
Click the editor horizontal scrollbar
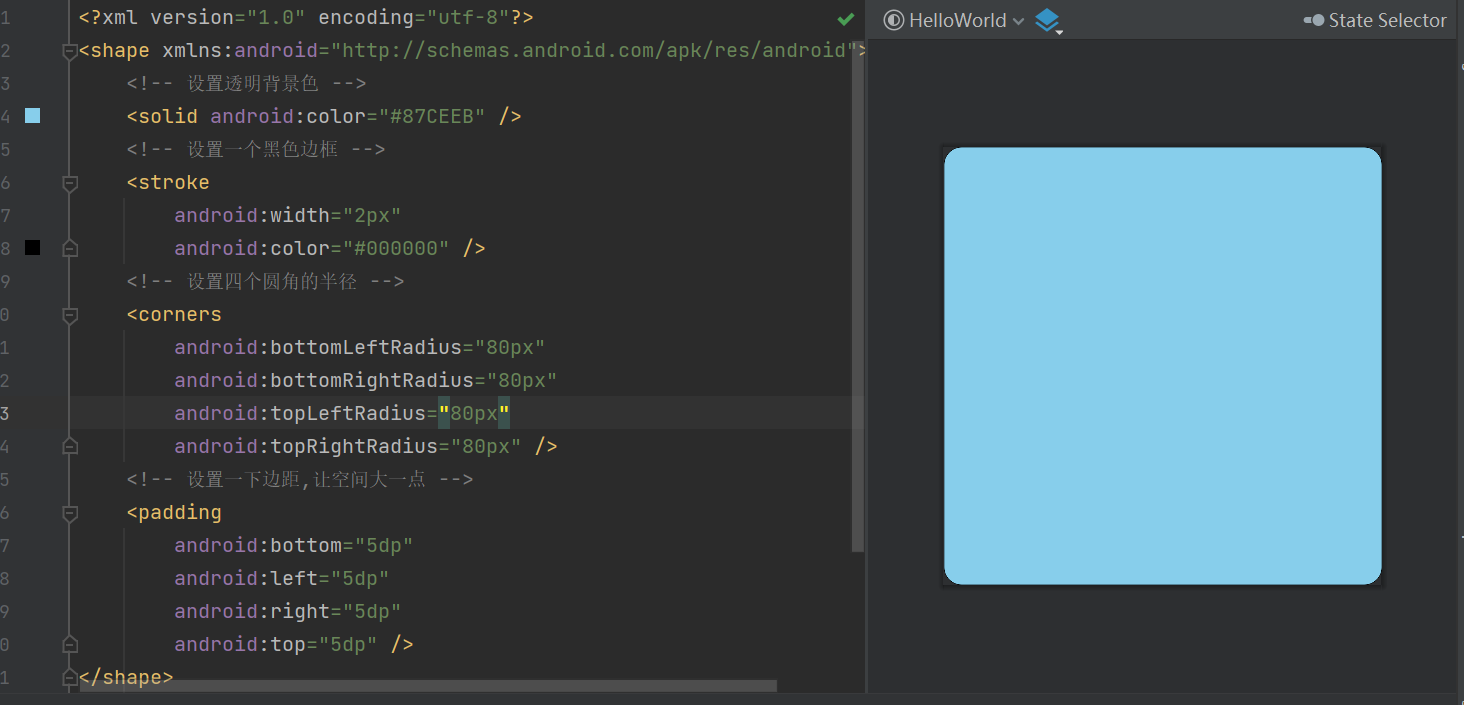click(x=428, y=686)
